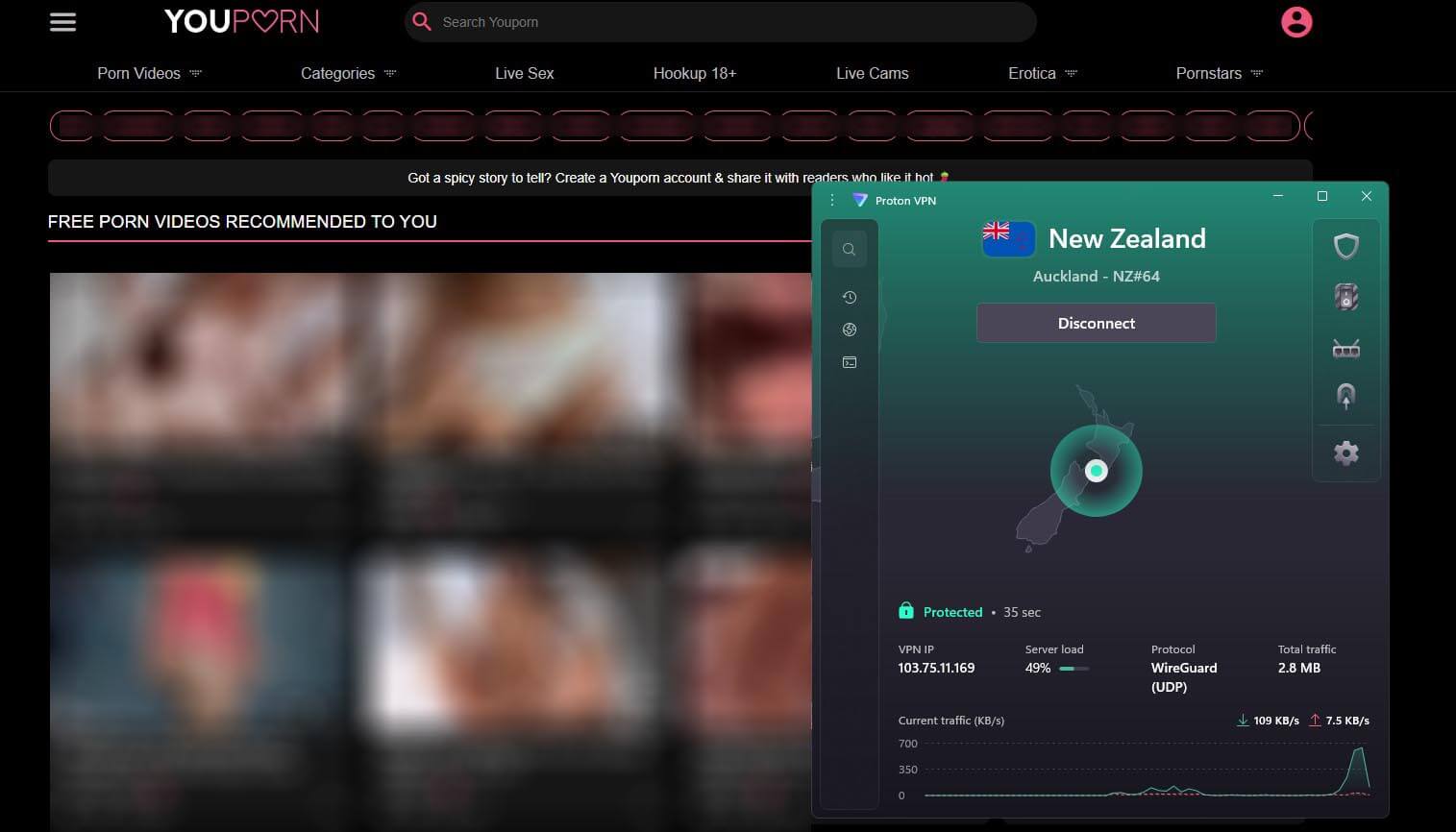This screenshot has width=1456, height=832.
Task: Expand the Porn Videos dropdown arrow
Action: coord(196,73)
